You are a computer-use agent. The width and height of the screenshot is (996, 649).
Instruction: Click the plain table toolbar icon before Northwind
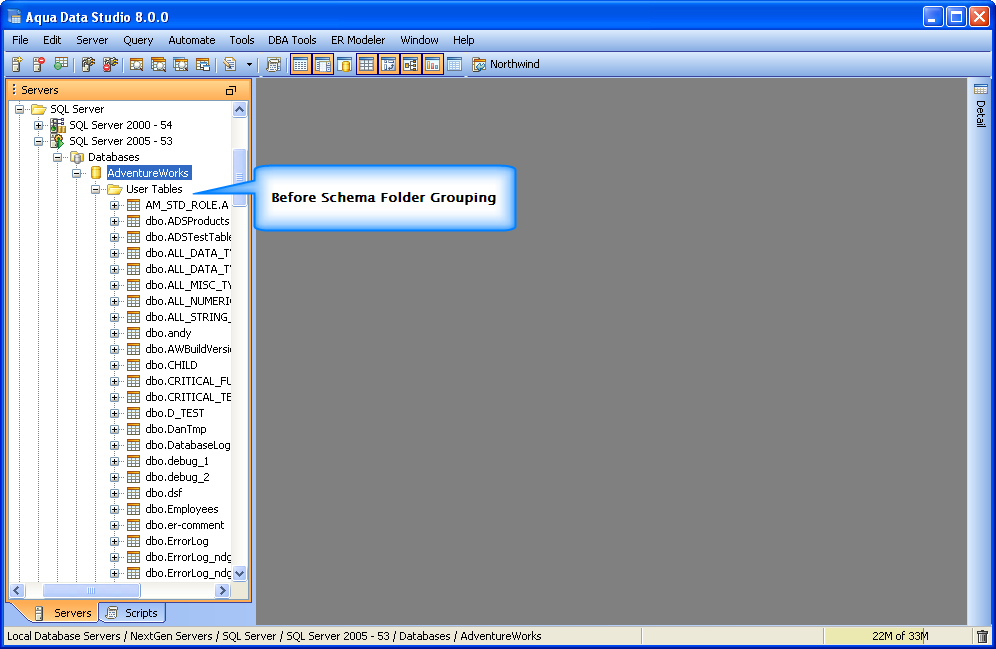click(x=454, y=64)
